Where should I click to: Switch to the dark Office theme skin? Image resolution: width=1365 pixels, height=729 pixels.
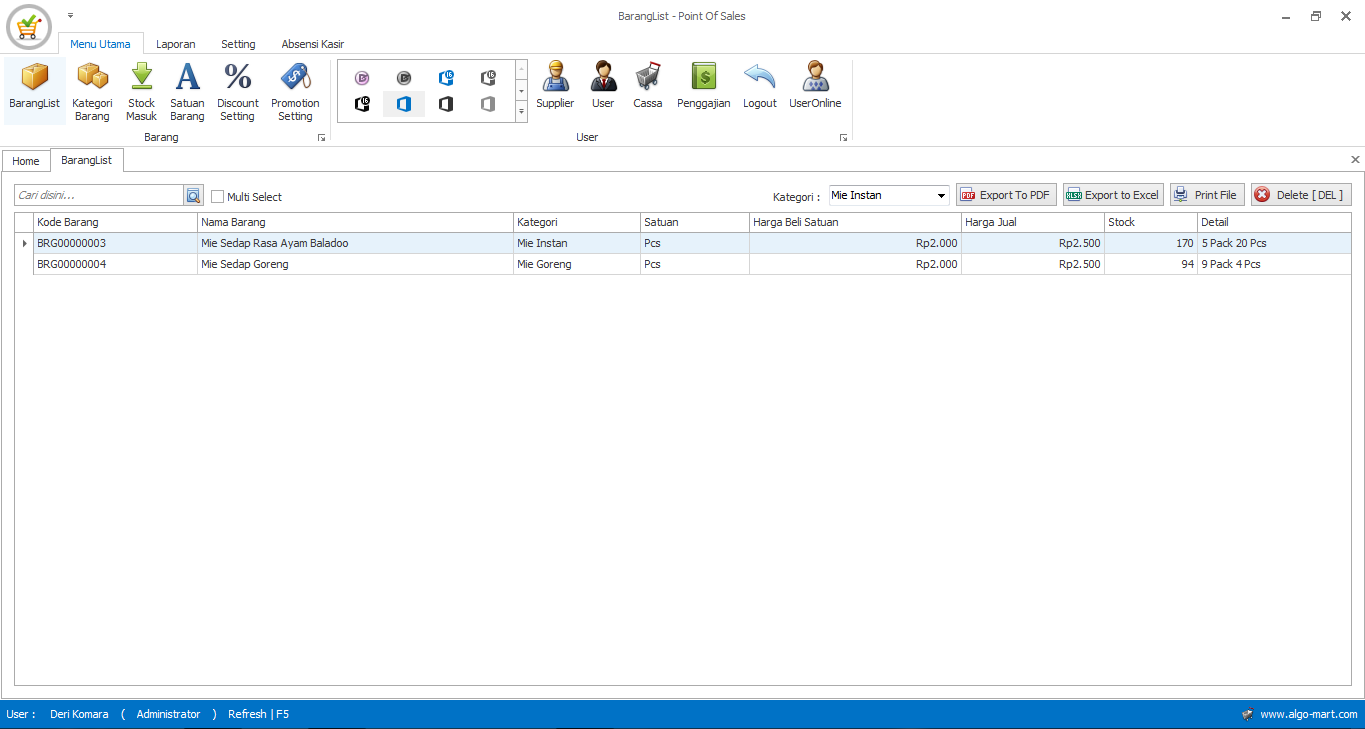pos(445,104)
